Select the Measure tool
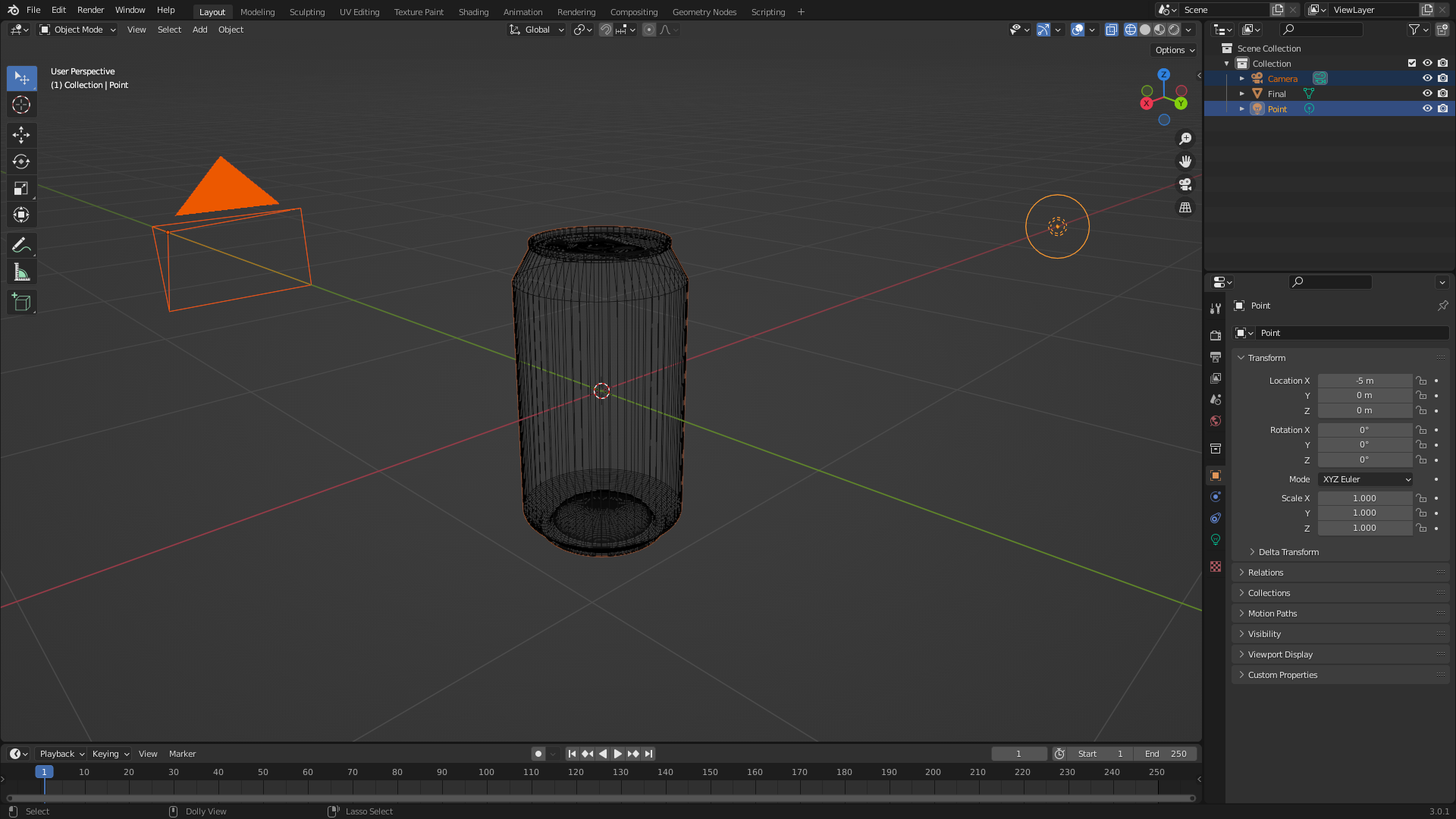 click(21, 272)
